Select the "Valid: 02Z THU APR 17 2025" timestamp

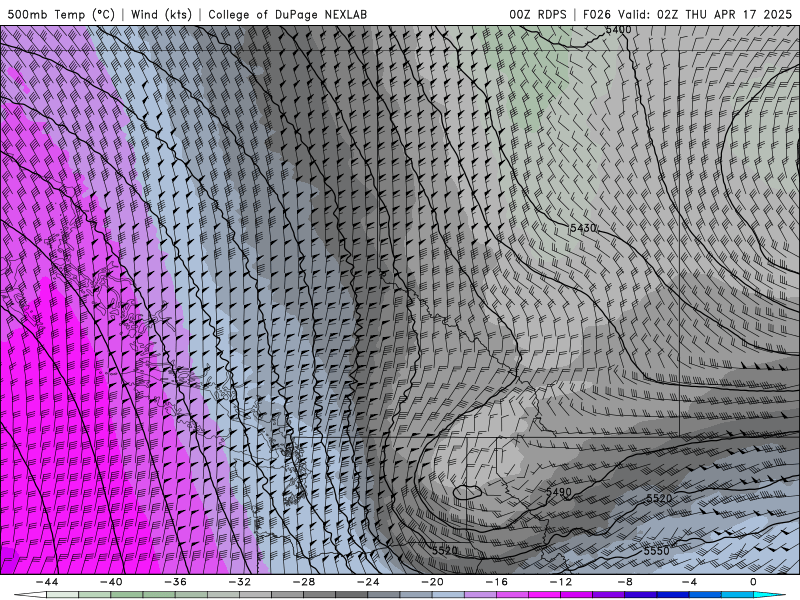[705, 14]
